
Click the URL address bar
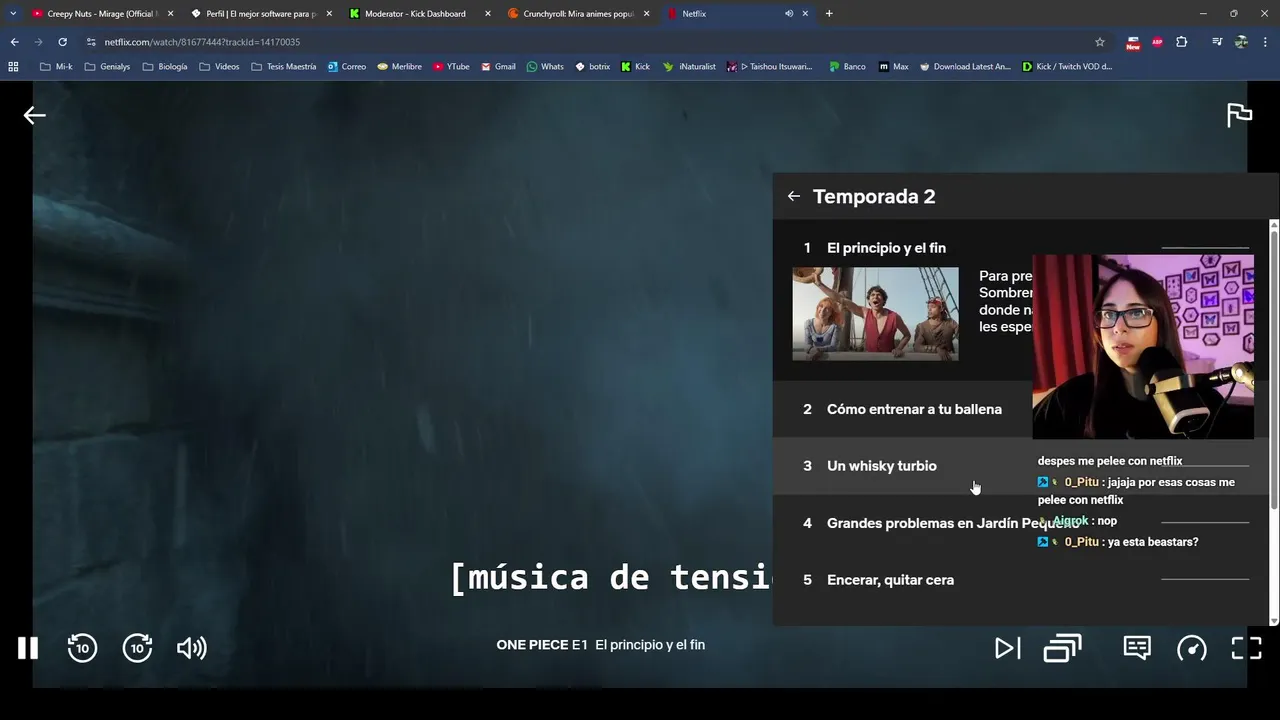[595, 42]
